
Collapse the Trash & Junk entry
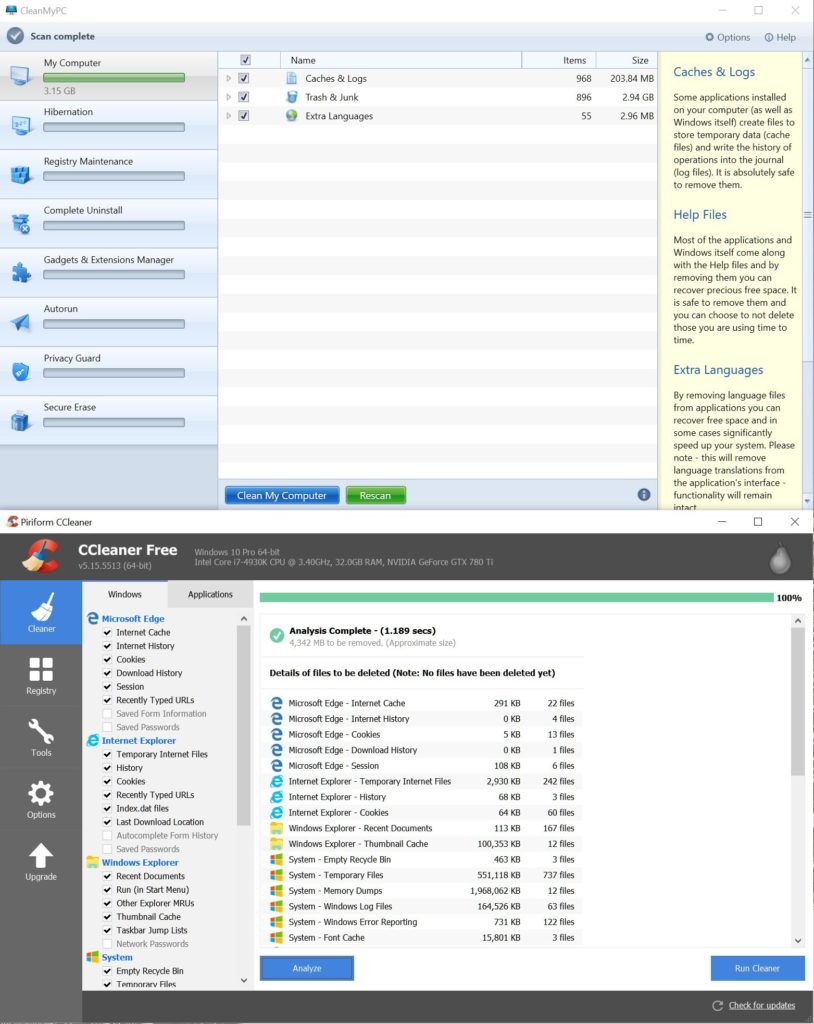pyautogui.click(x=226, y=97)
